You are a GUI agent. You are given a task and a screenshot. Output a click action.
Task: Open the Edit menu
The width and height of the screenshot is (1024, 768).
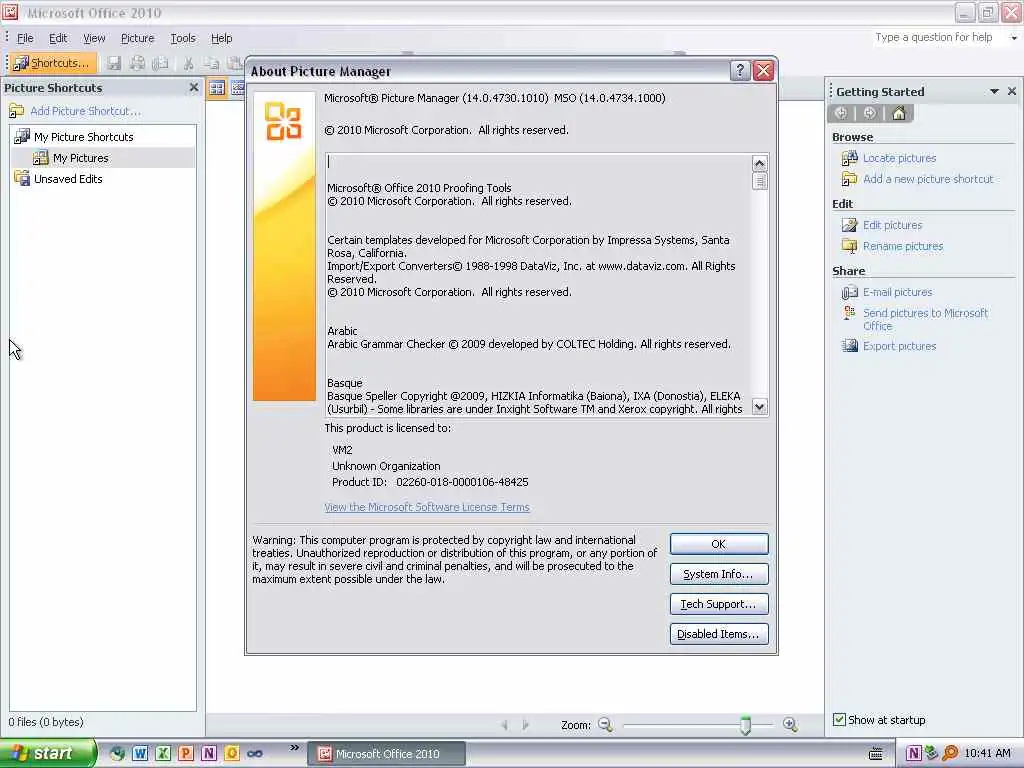click(x=58, y=38)
